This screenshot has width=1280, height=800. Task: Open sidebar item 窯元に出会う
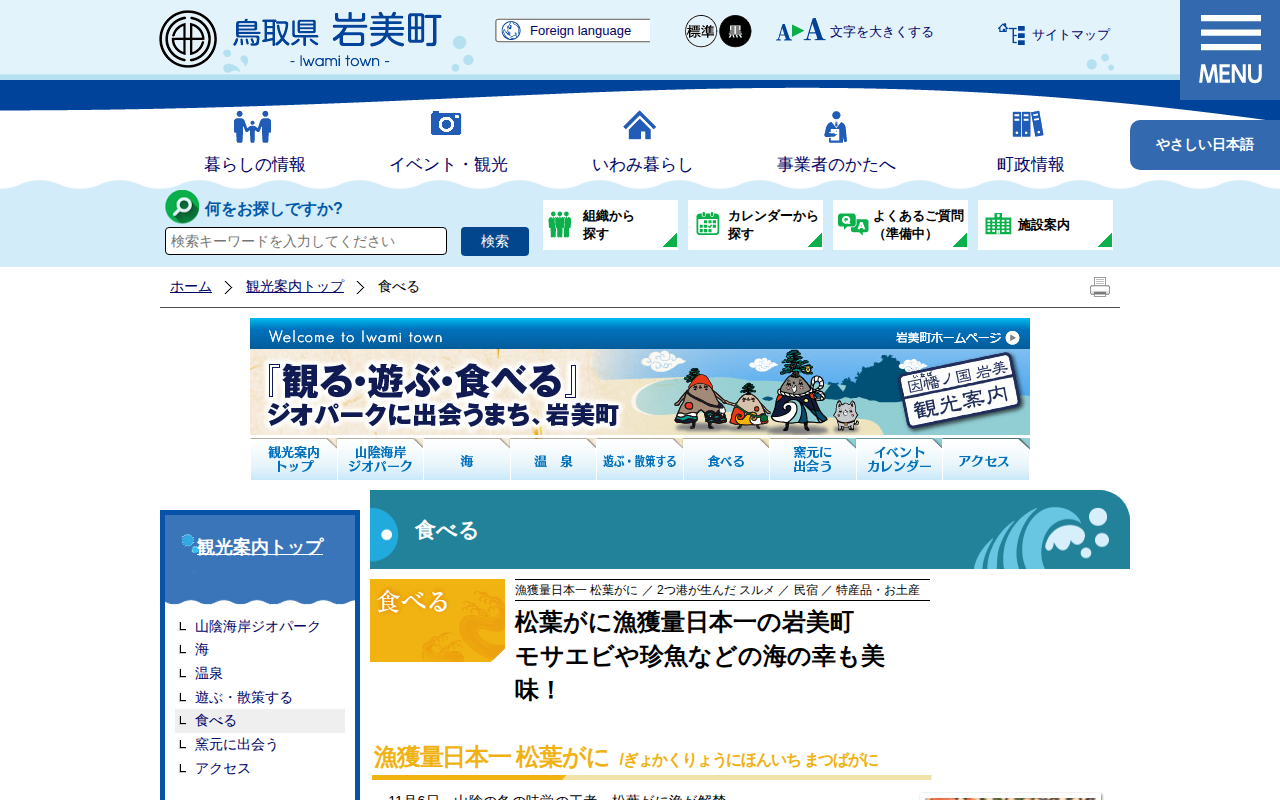click(x=237, y=745)
